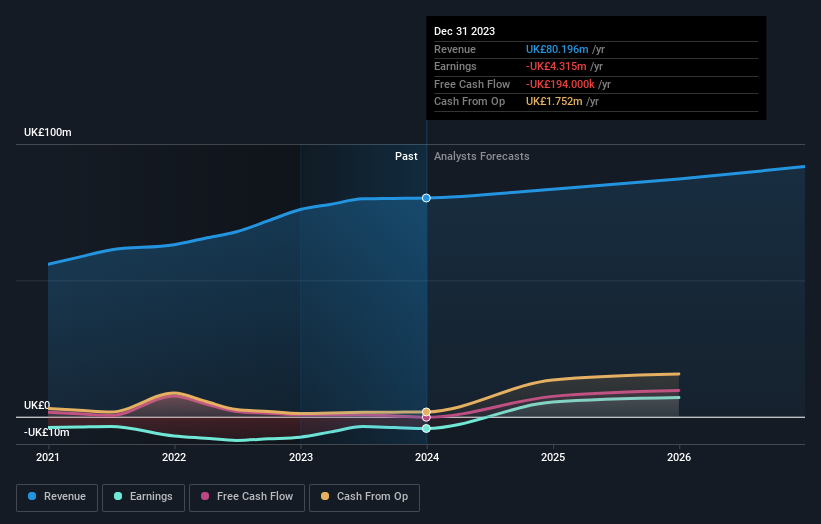821x524 pixels.
Task: Toggle the Earnings legend button
Action: click(x=143, y=497)
